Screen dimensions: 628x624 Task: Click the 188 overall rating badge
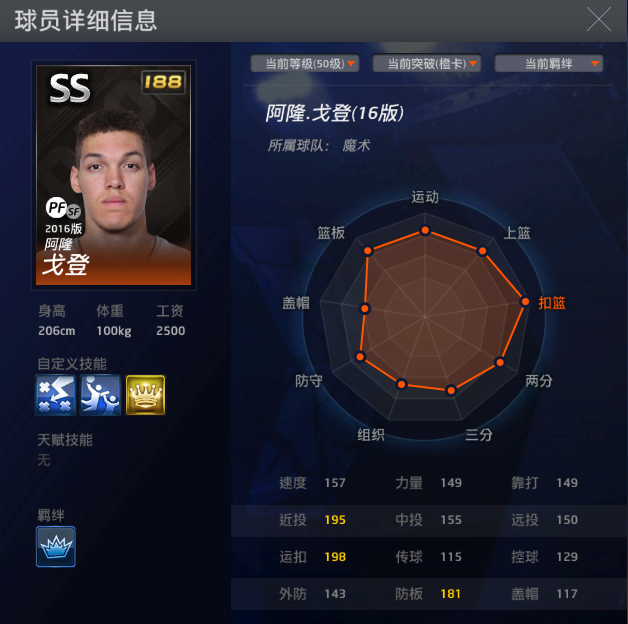coord(163,82)
